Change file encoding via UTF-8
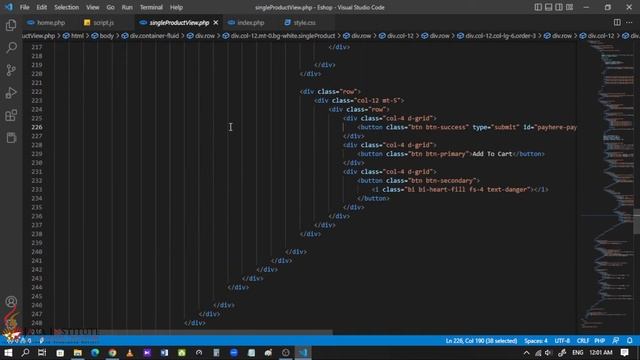This screenshot has width=640, height=360. point(562,340)
